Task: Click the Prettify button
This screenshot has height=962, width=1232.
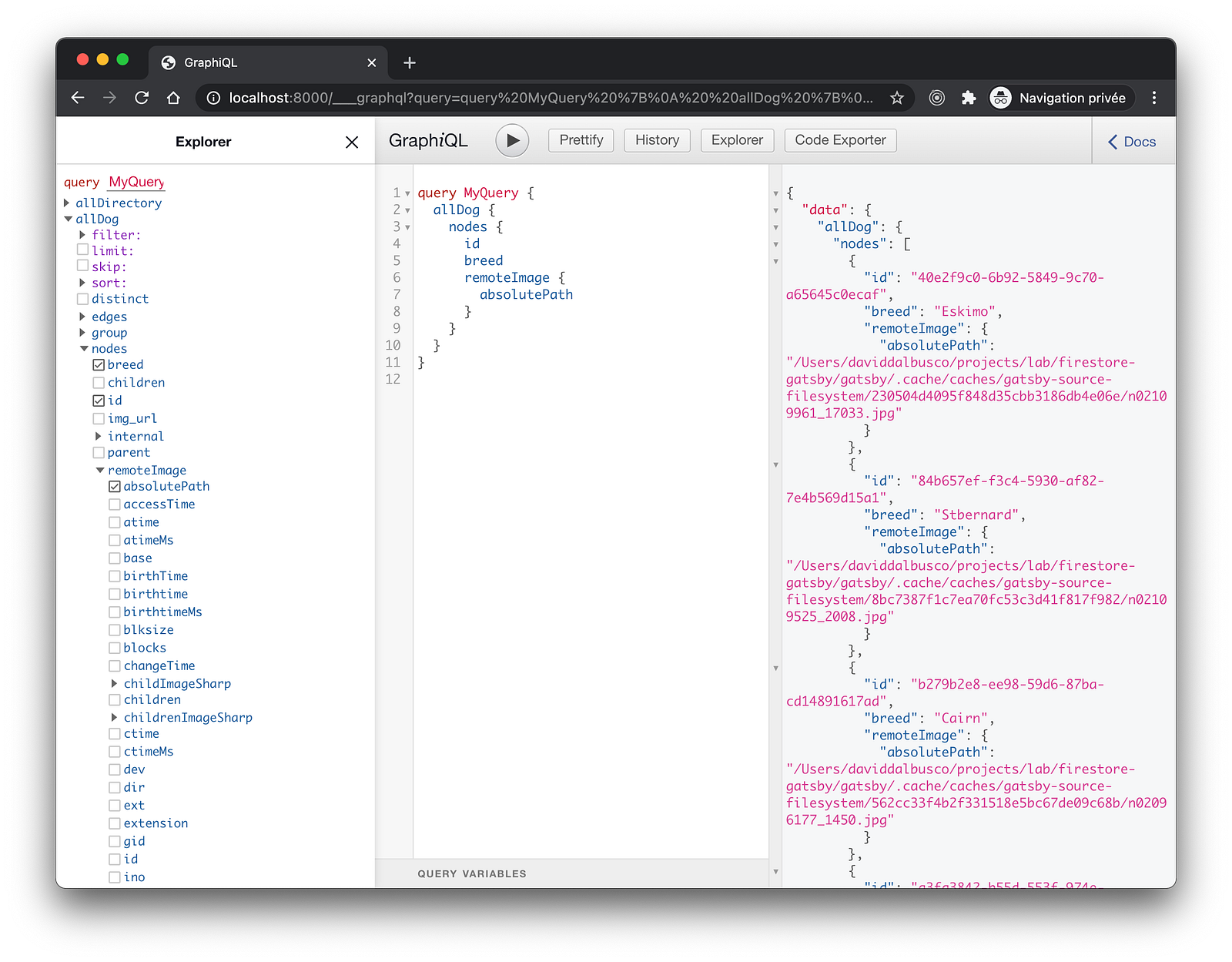Action: tap(581, 140)
